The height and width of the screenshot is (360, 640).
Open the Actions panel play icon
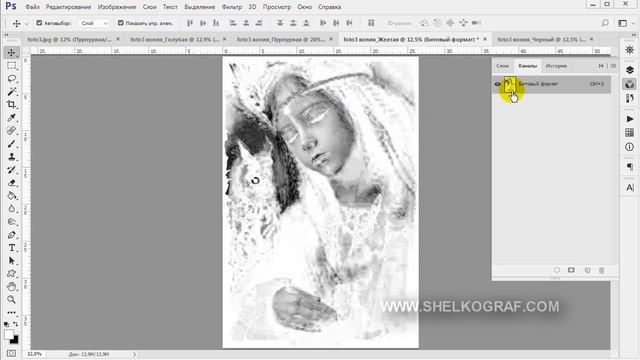[629, 119]
